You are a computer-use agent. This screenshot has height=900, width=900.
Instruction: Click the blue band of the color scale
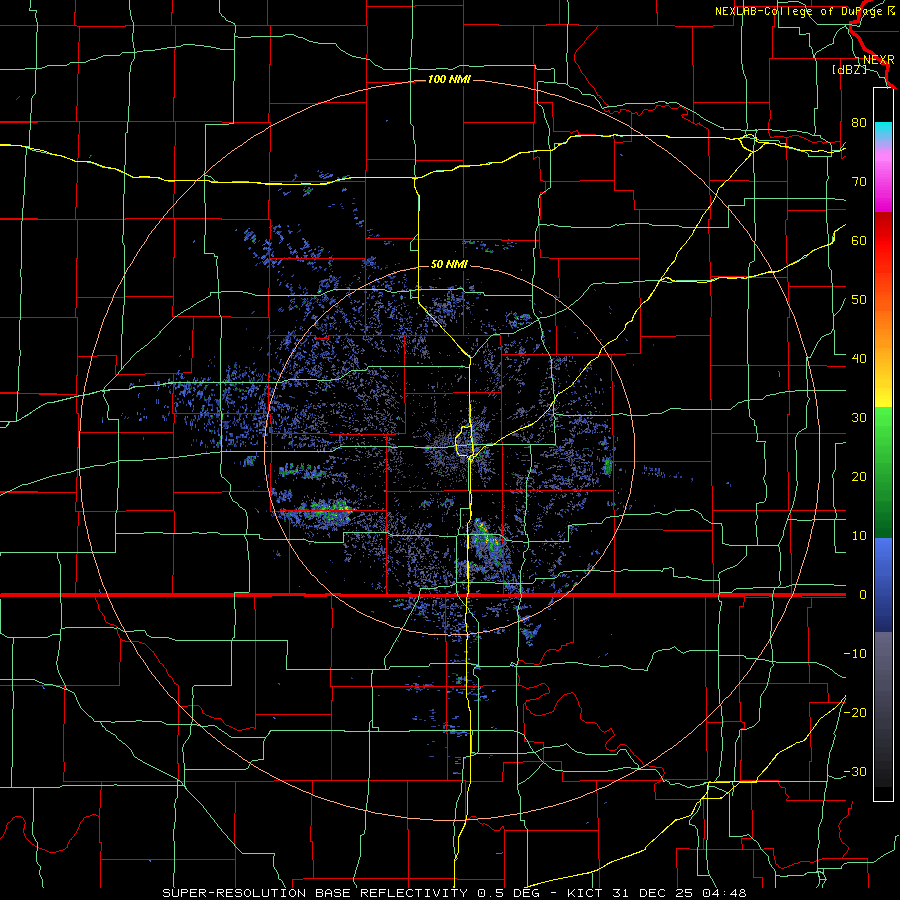(883, 585)
